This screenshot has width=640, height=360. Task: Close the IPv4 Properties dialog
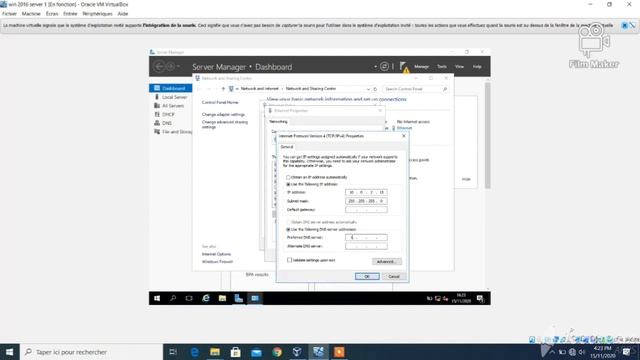404,136
